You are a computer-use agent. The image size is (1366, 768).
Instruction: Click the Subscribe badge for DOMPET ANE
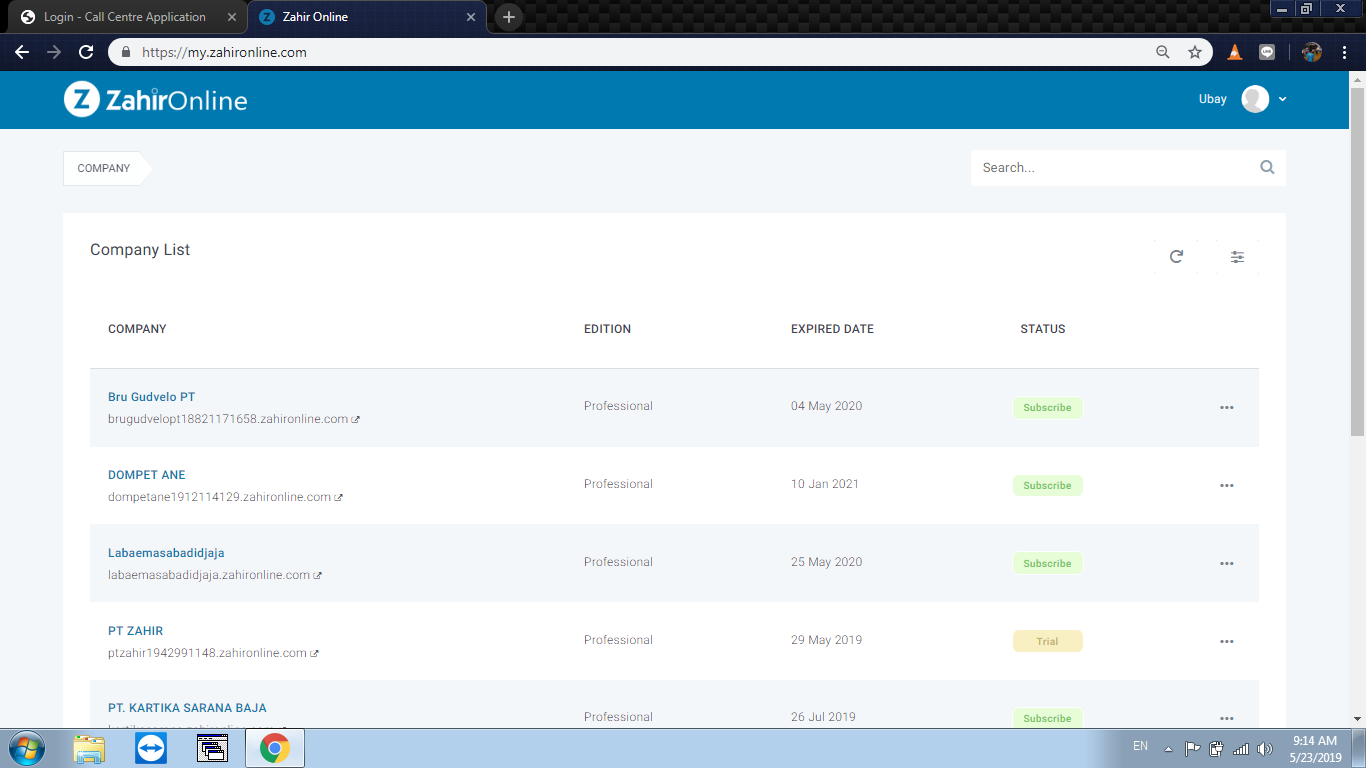coord(1047,486)
